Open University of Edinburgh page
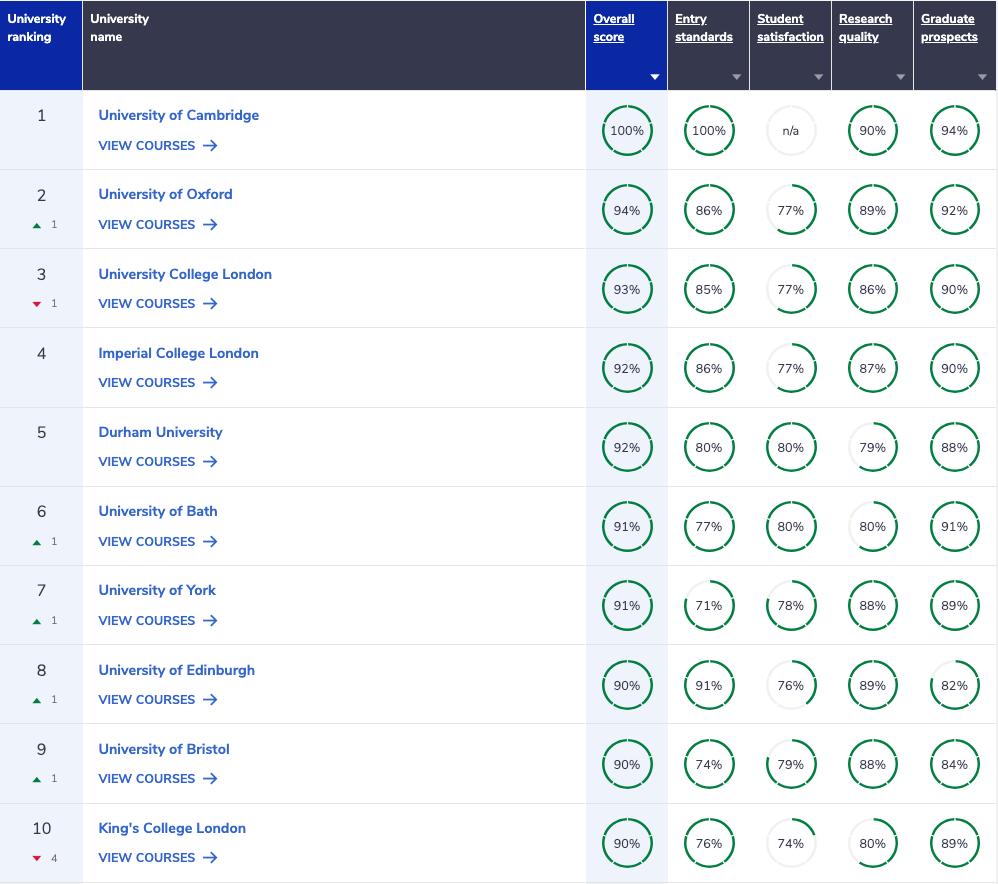The image size is (998, 884). (x=176, y=670)
